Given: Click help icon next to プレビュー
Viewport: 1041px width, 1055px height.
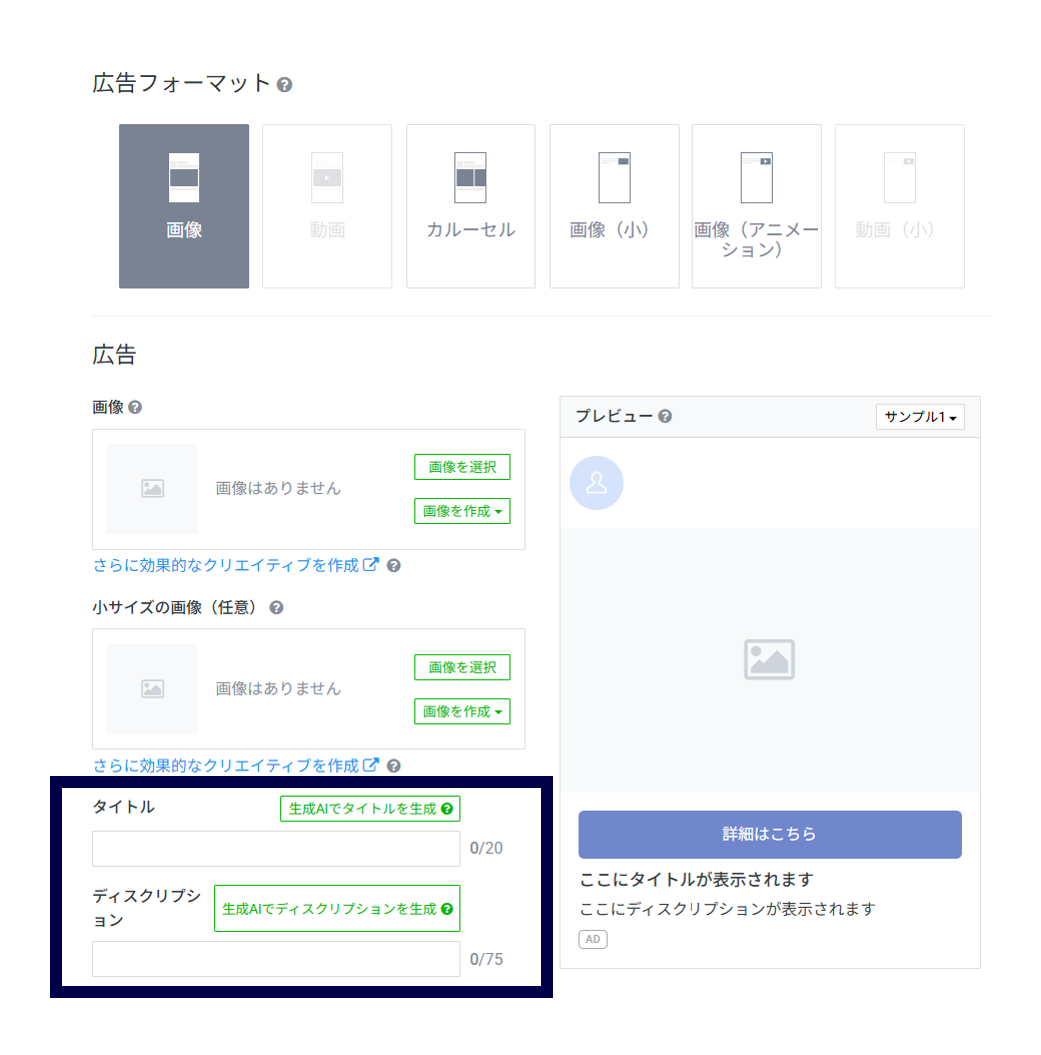Looking at the screenshot, I should [665, 417].
